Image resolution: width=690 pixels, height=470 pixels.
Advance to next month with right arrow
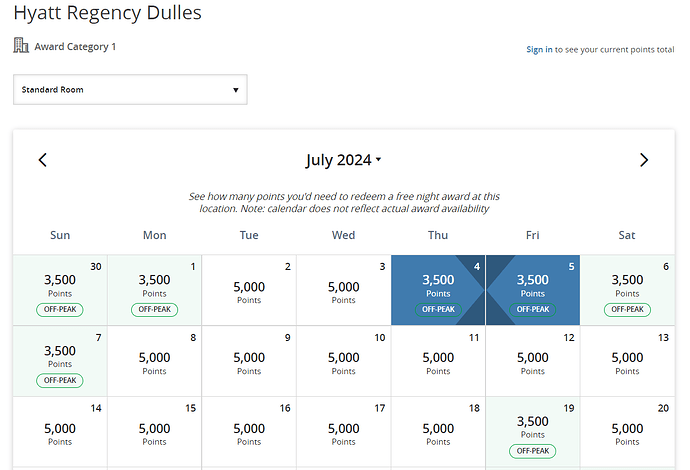(644, 160)
